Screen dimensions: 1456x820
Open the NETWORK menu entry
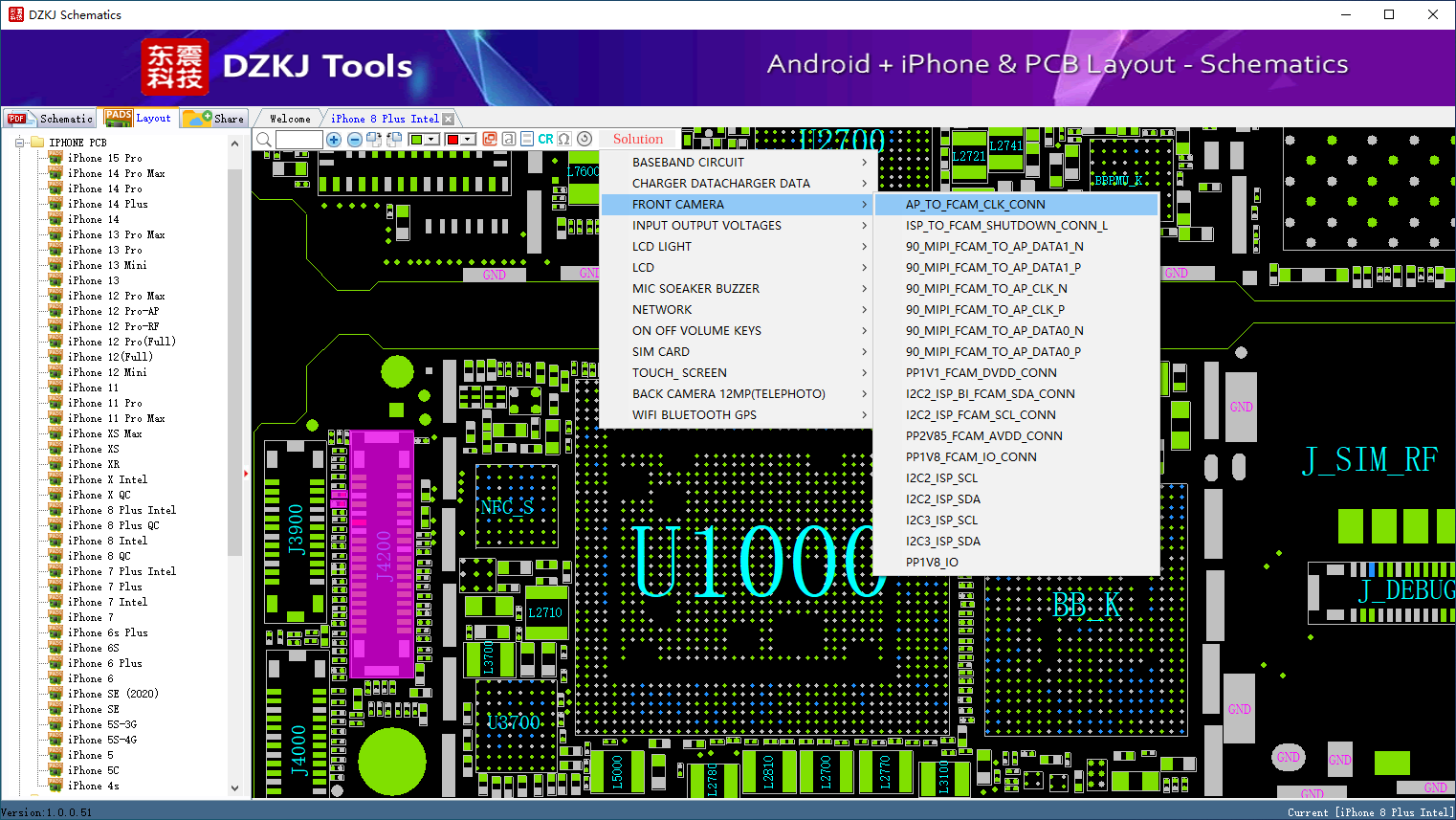737,310
